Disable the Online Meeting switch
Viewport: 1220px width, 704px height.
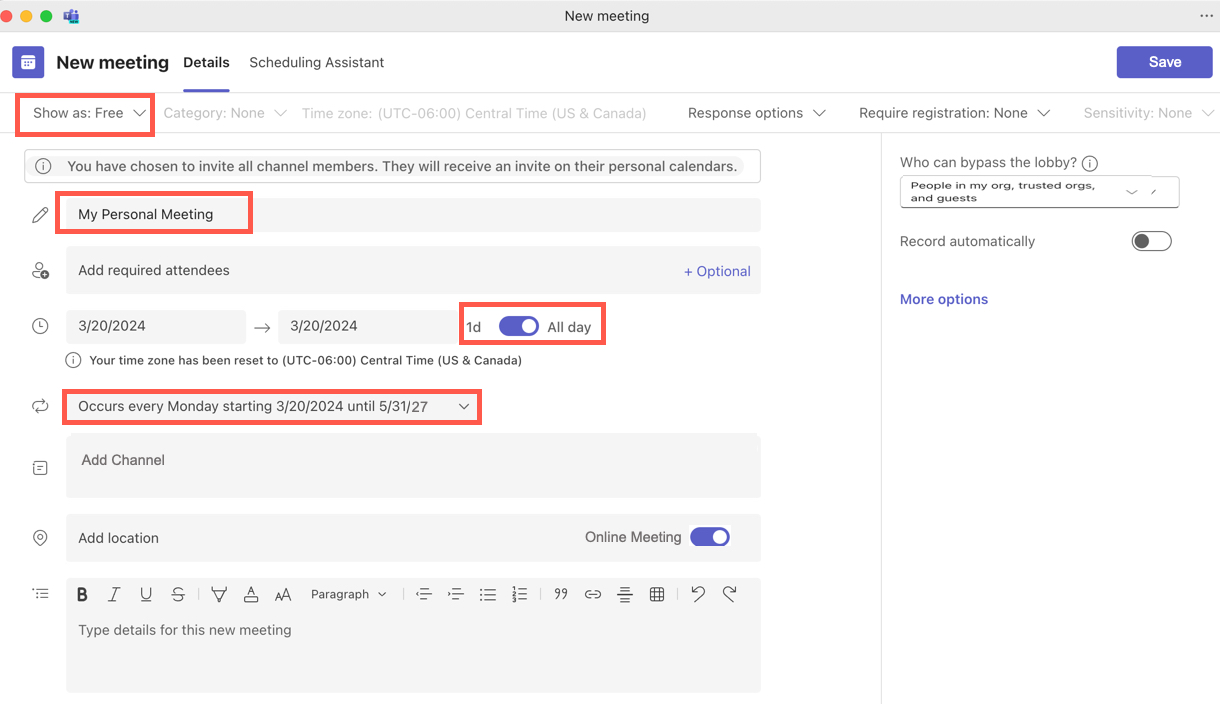tap(709, 537)
